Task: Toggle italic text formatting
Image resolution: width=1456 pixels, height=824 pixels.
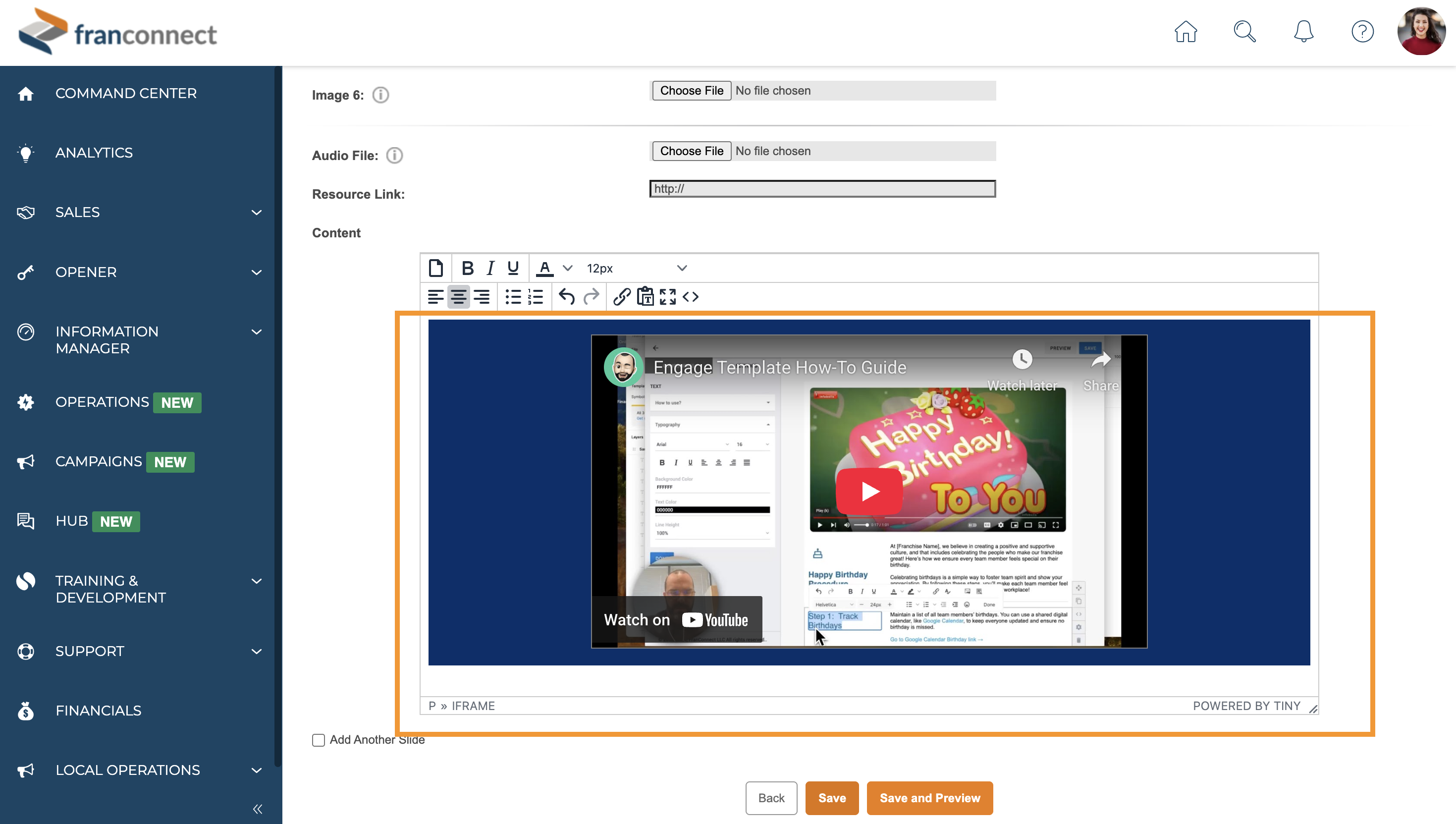Action: pos(490,268)
